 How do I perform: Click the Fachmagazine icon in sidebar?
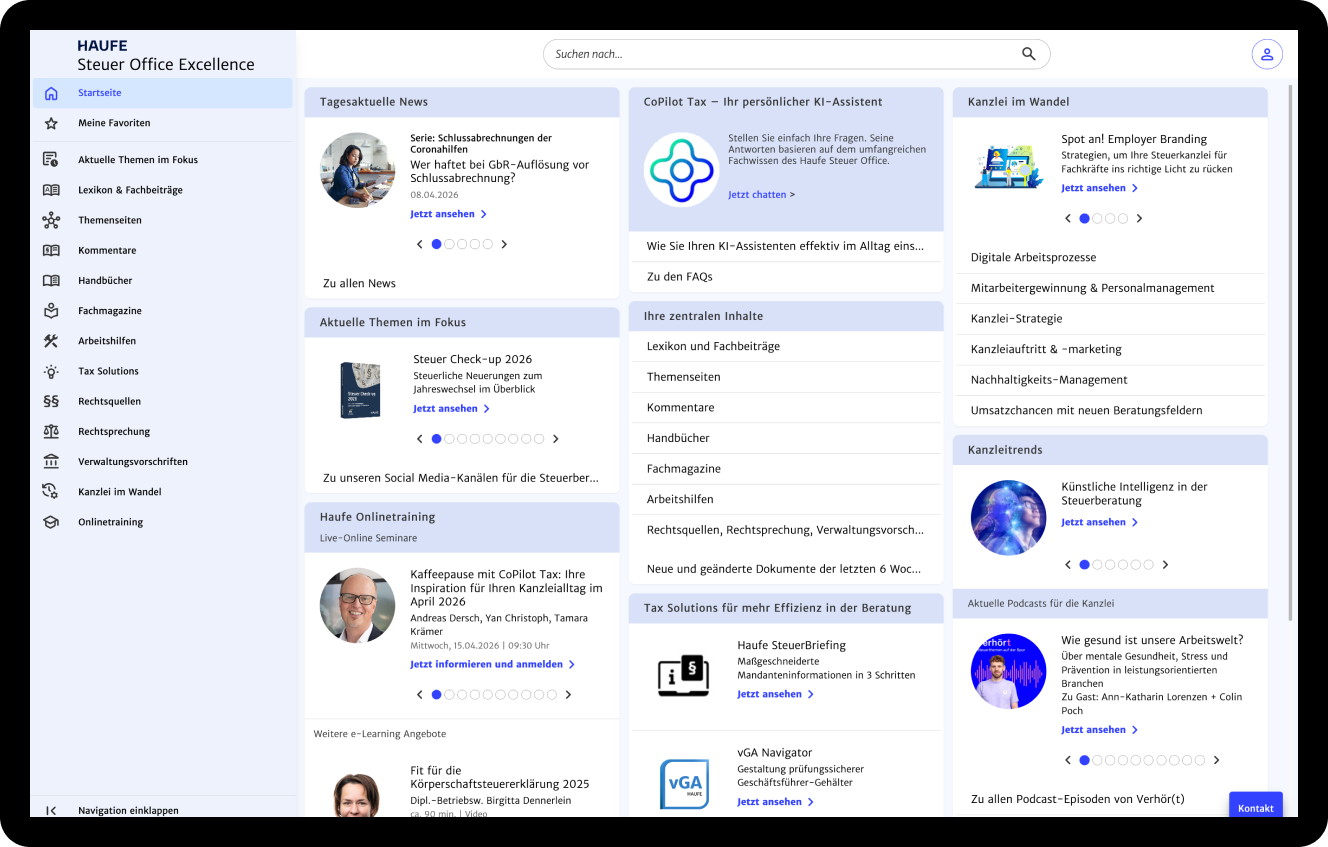tap(51, 311)
